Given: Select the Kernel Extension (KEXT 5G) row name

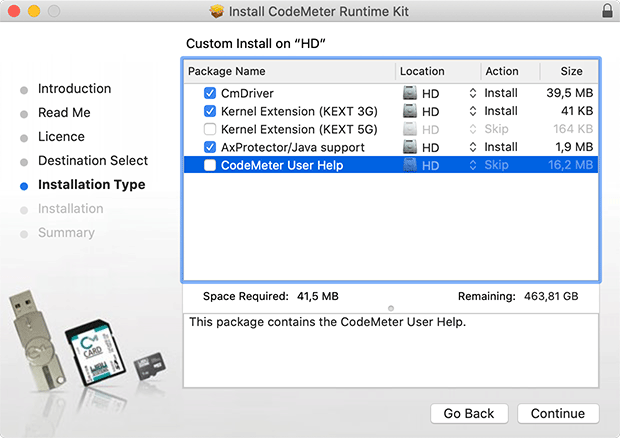Looking at the screenshot, I should (299, 129).
